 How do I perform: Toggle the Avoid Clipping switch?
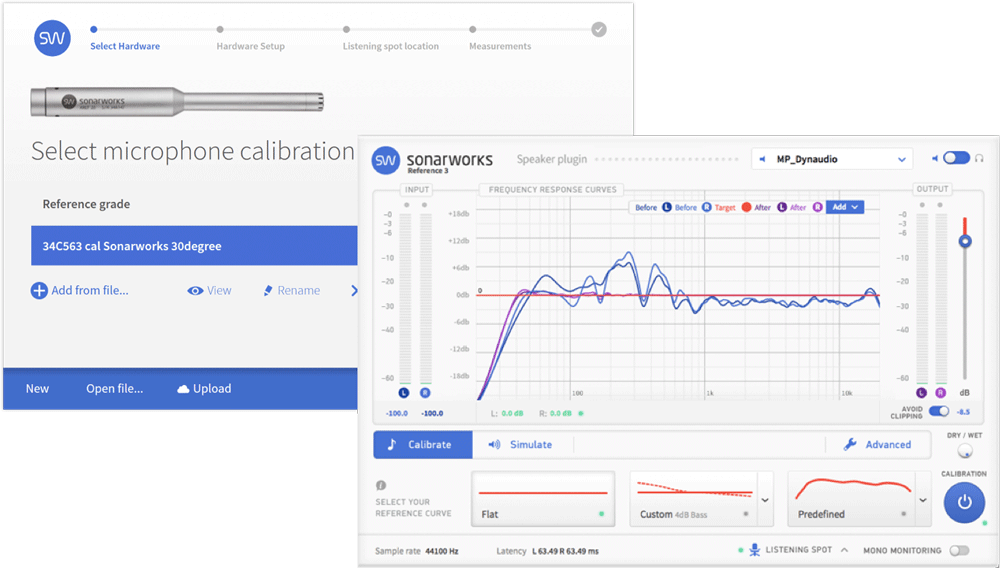coord(939,411)
